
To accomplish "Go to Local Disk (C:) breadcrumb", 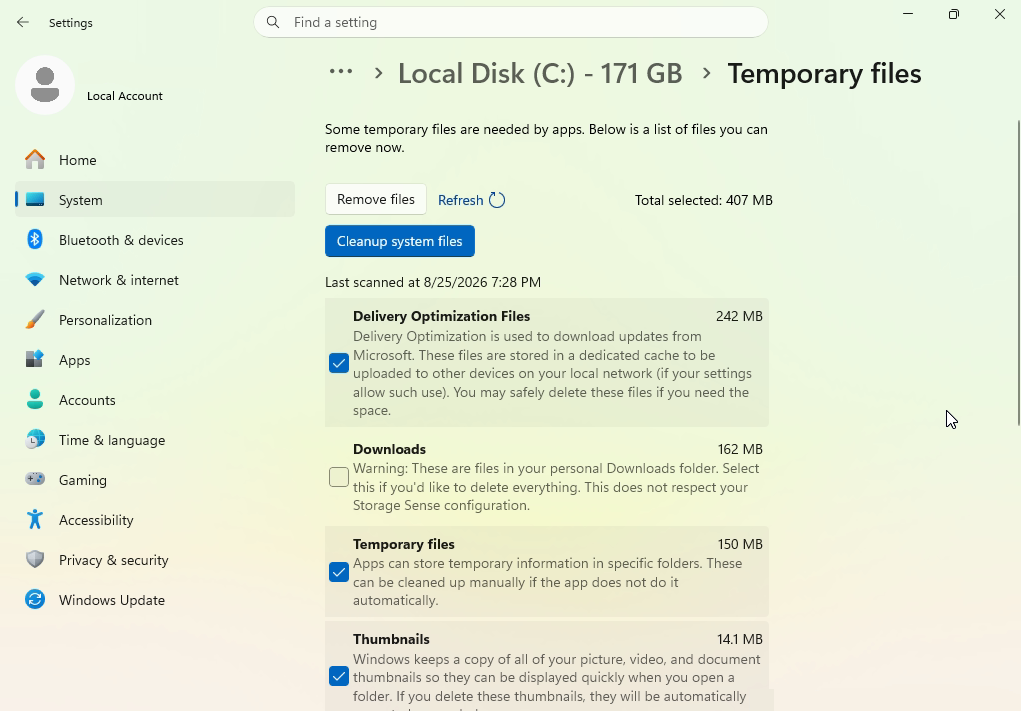I will coord(540,73).
